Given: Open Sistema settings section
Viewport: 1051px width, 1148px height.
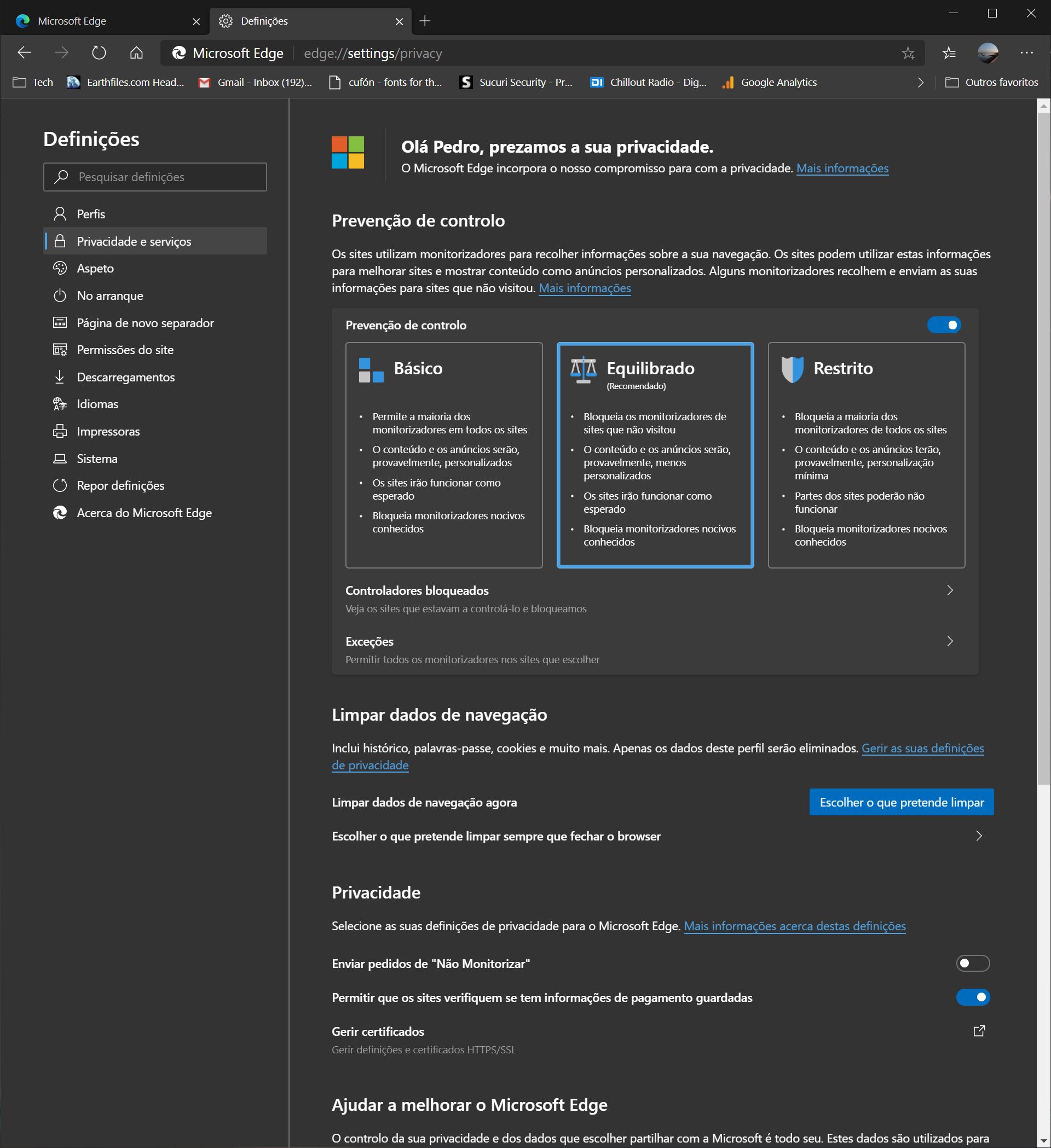Looking at the screenshot, I should coord(155,459).
